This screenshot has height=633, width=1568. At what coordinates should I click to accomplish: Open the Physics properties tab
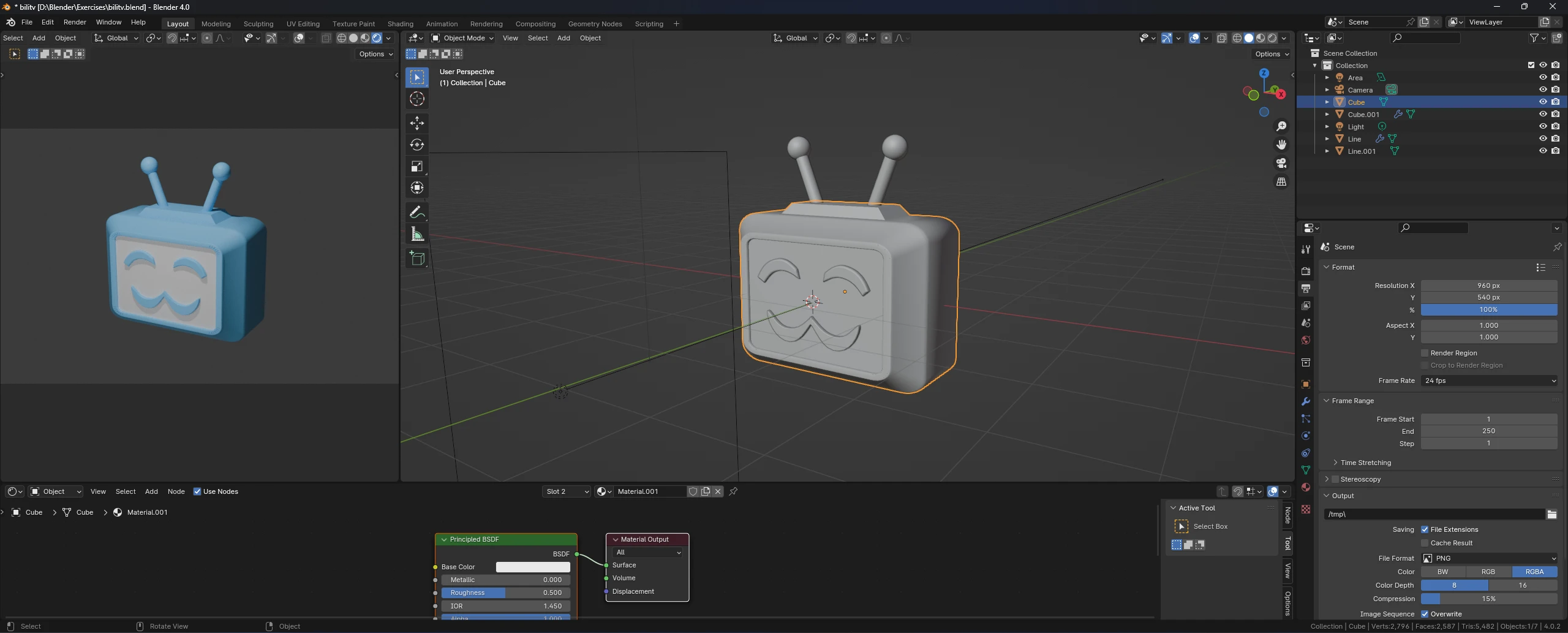[1305, 436]
